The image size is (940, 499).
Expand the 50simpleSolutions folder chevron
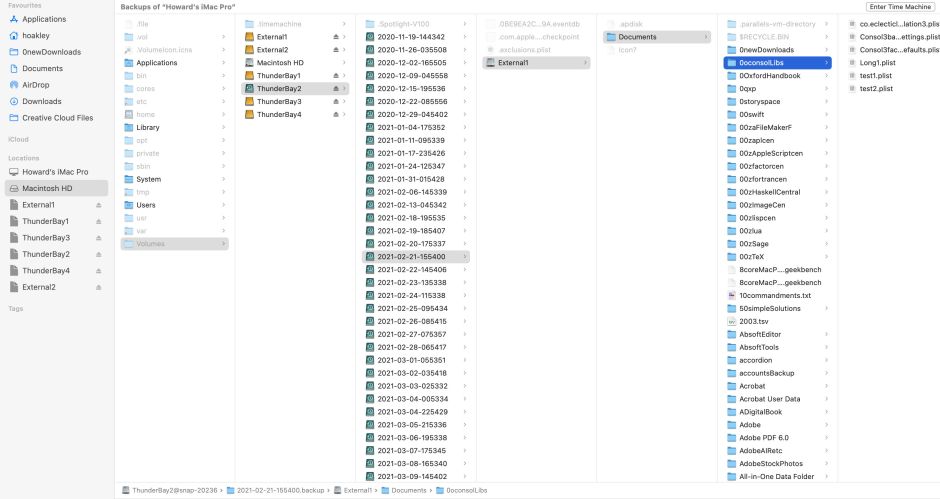coord(827,308)
